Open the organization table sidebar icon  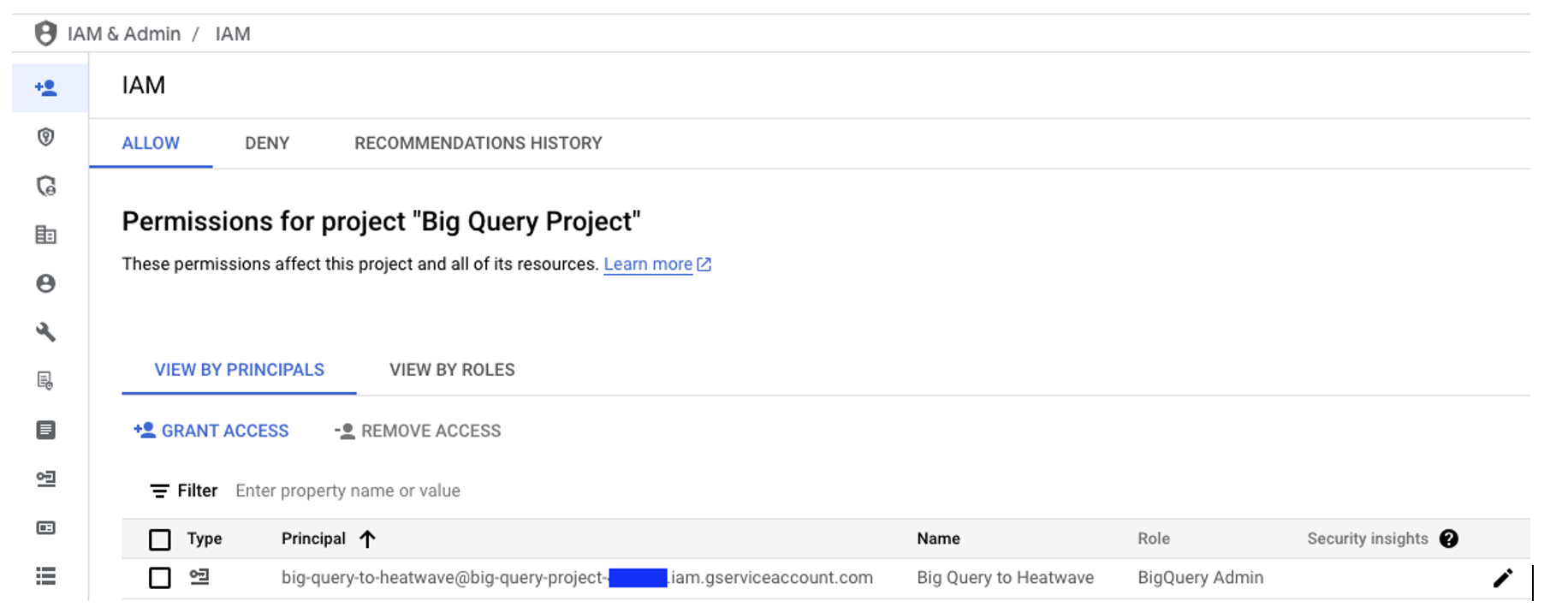click(46, 235)
